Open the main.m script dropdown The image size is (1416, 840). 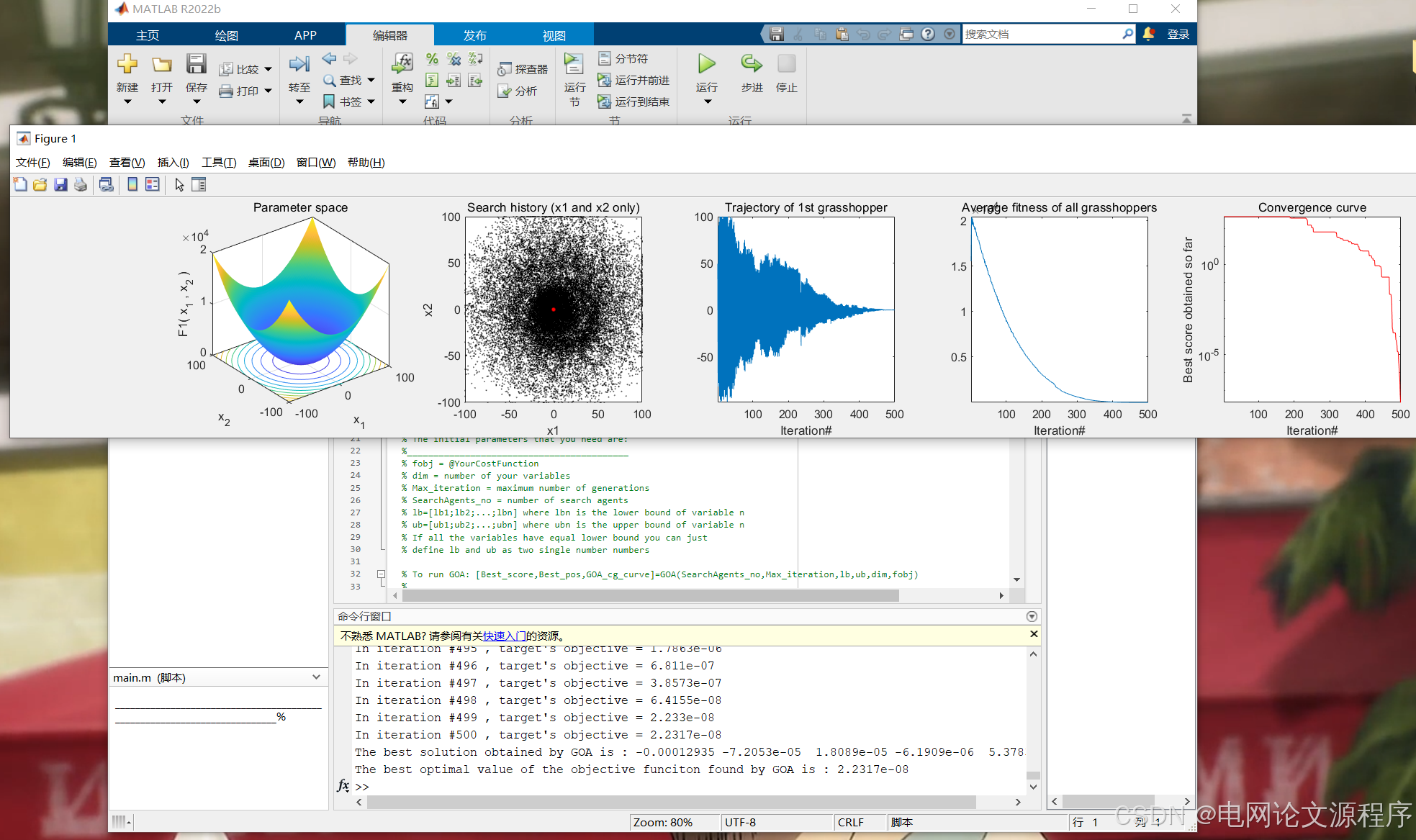tap(315, 677)
